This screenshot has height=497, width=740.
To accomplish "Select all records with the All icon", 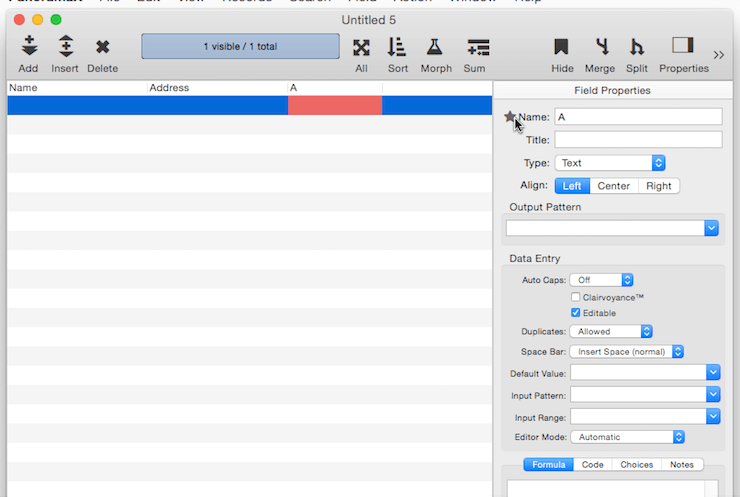I will pos(361,48).
